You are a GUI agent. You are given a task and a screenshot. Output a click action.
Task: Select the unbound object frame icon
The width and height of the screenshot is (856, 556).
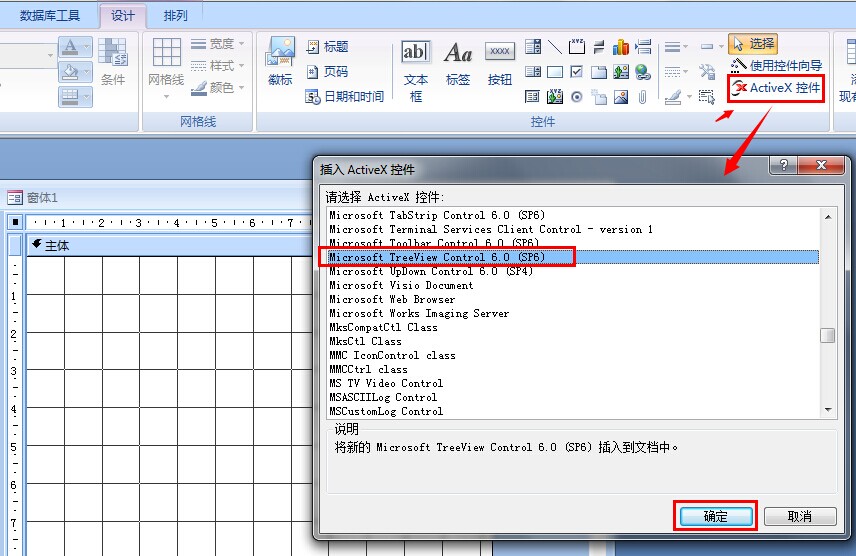(x=621, y=72)
